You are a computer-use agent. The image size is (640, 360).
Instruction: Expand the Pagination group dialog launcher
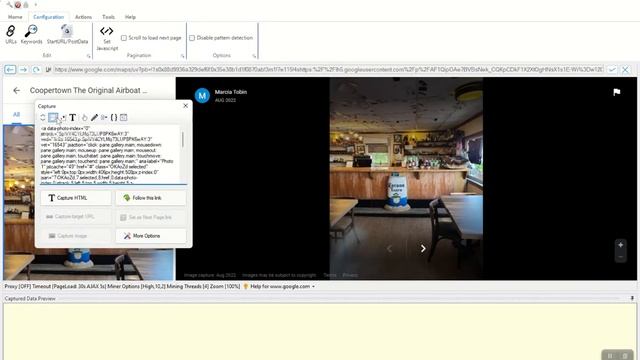[182, 56]
